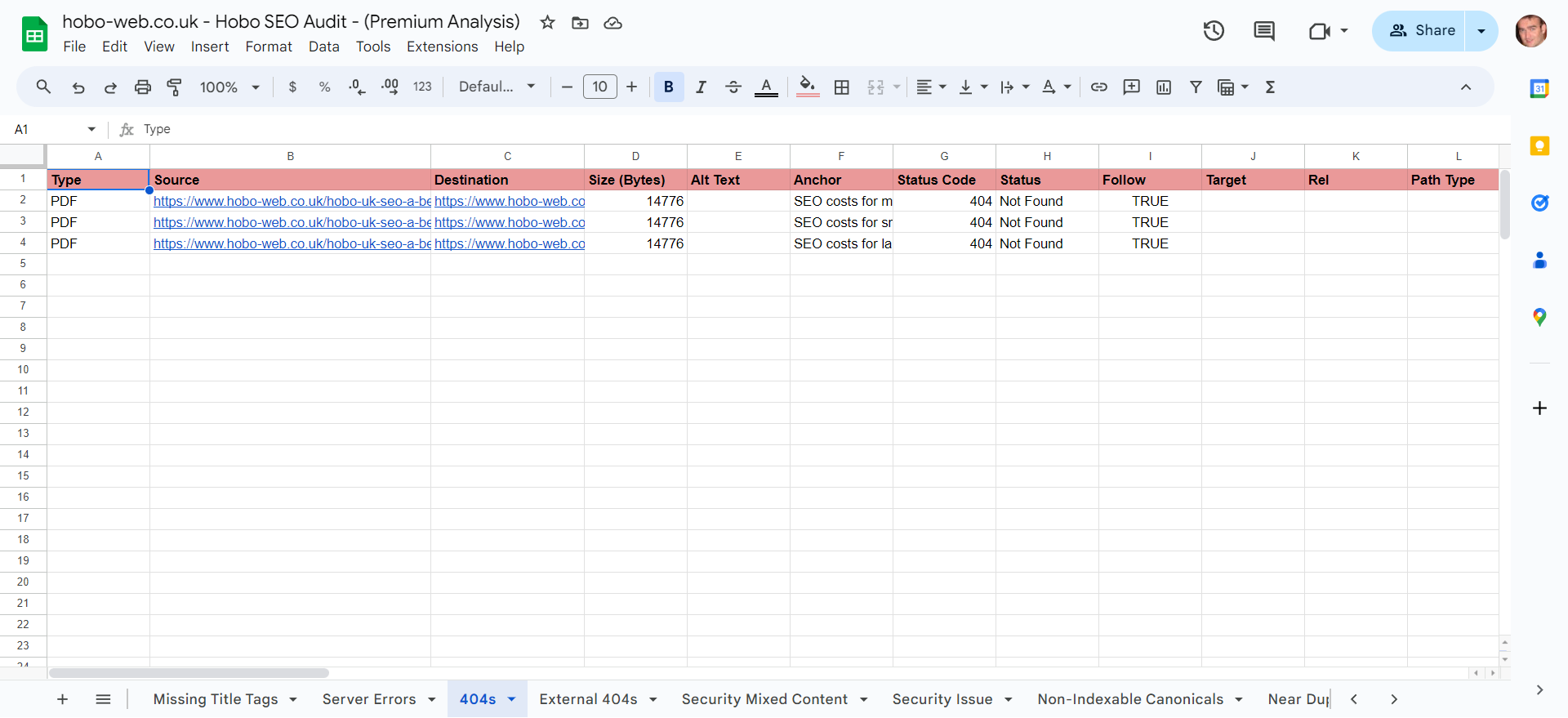Toggle italic formatting
This screenshot has width=1568, height=718.
coord(701,87)
